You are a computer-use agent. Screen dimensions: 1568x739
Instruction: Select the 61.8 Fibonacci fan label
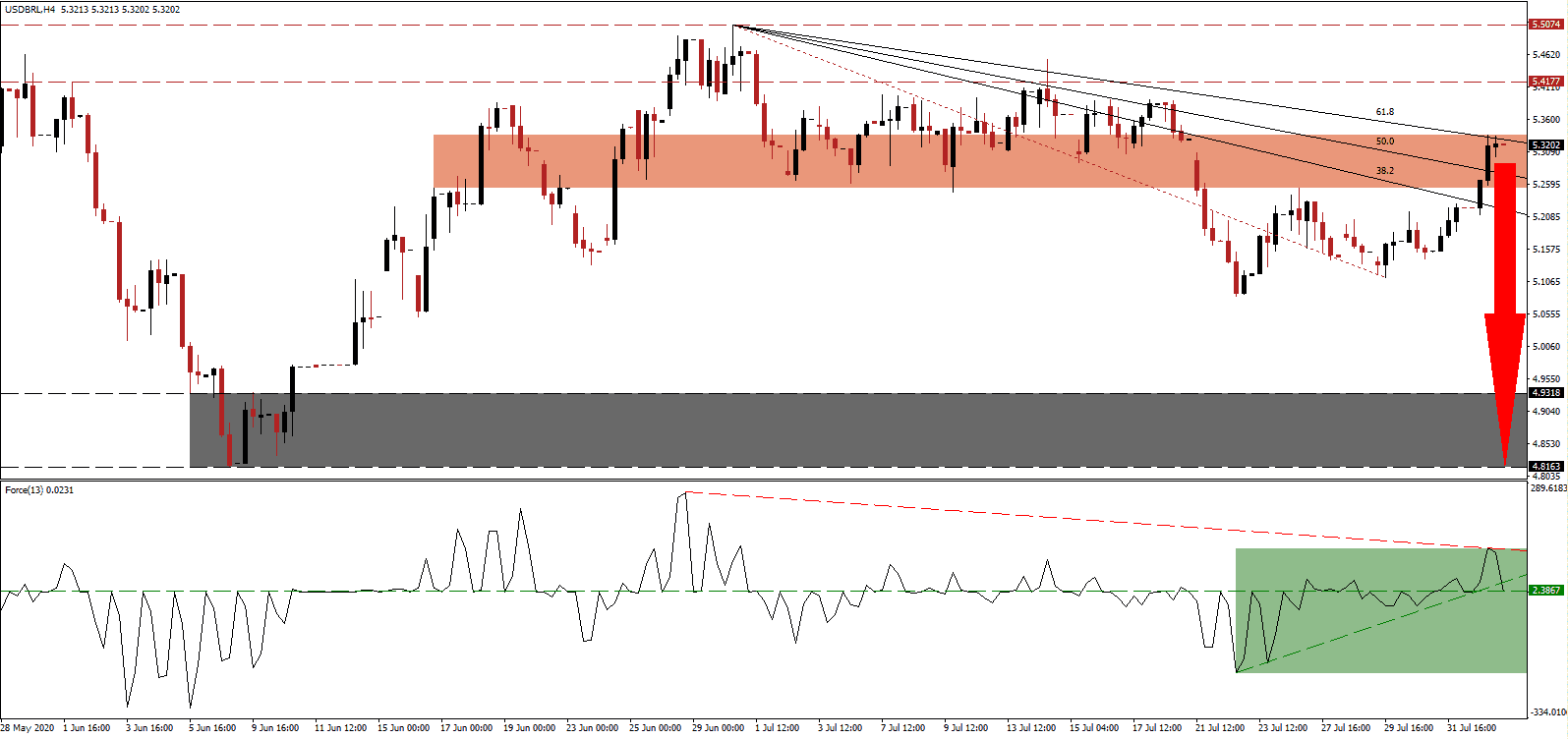pos(1384,112)
